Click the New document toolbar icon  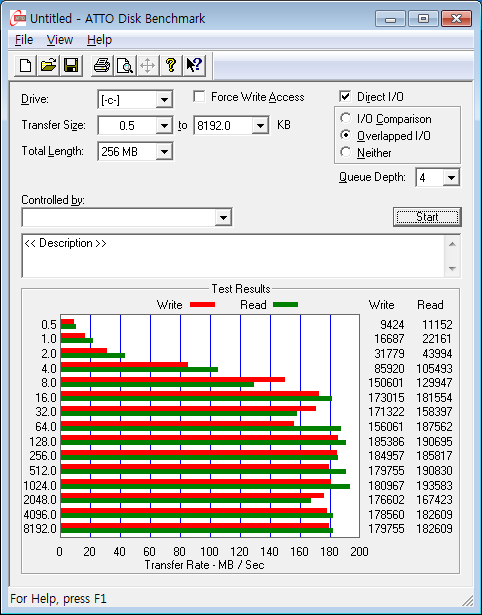click(x=25, y=65)
